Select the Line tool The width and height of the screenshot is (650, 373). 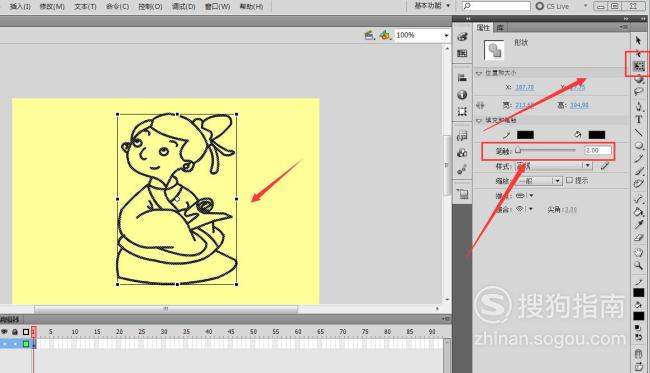pos(639,133)
